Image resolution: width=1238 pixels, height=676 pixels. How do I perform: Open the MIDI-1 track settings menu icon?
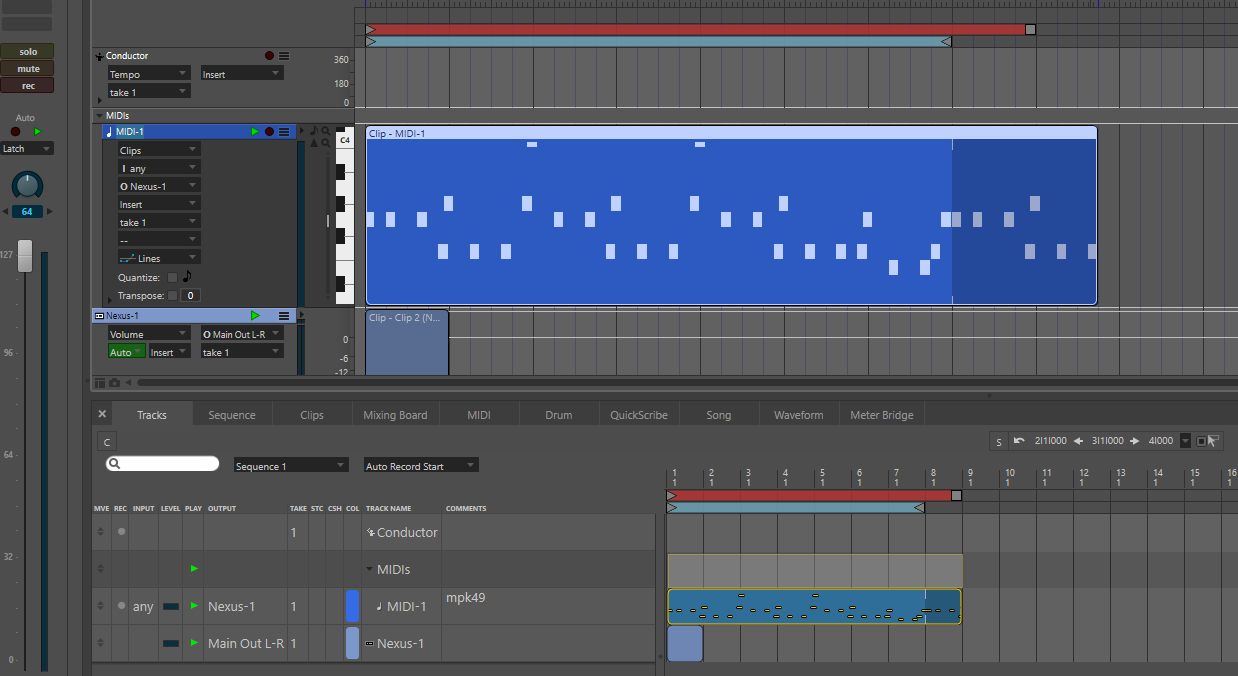coord(284,132)
